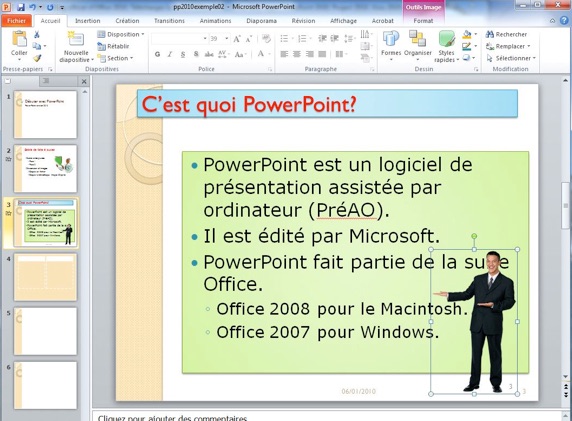Center the paragraph text
This screenshot has height=421, width=572.
coord(297,54)
